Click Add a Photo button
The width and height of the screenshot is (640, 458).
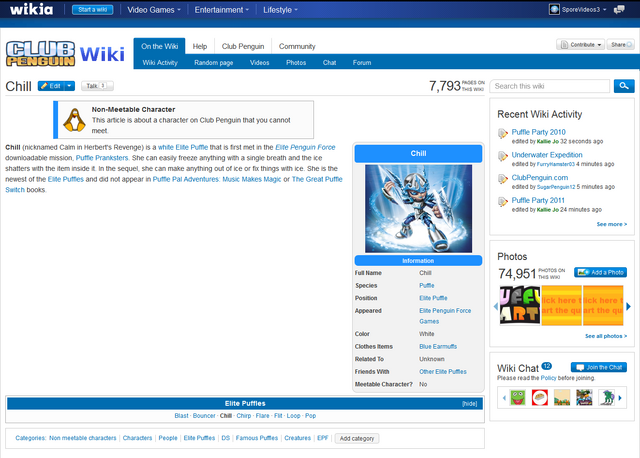[600, 272]
